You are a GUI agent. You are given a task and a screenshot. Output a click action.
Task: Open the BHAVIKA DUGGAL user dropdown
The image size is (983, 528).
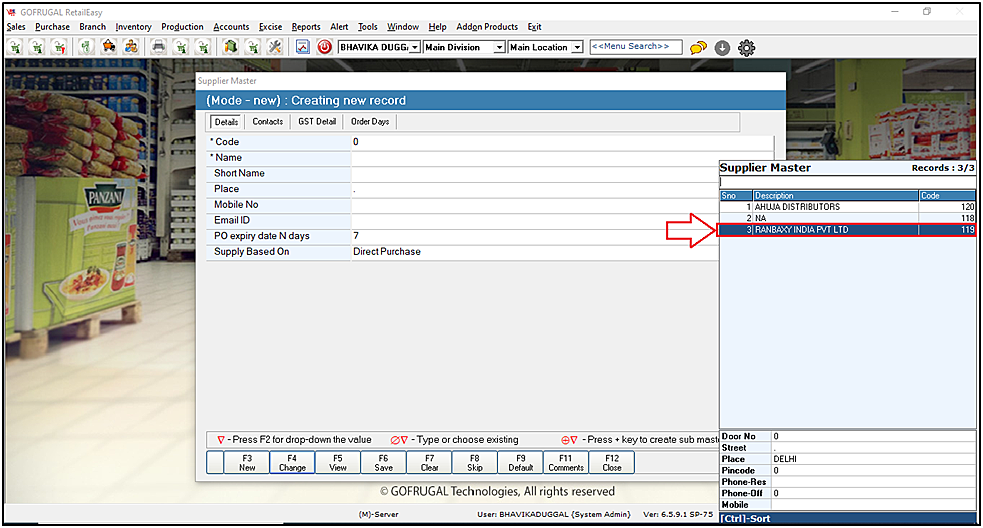click(415, 47)
